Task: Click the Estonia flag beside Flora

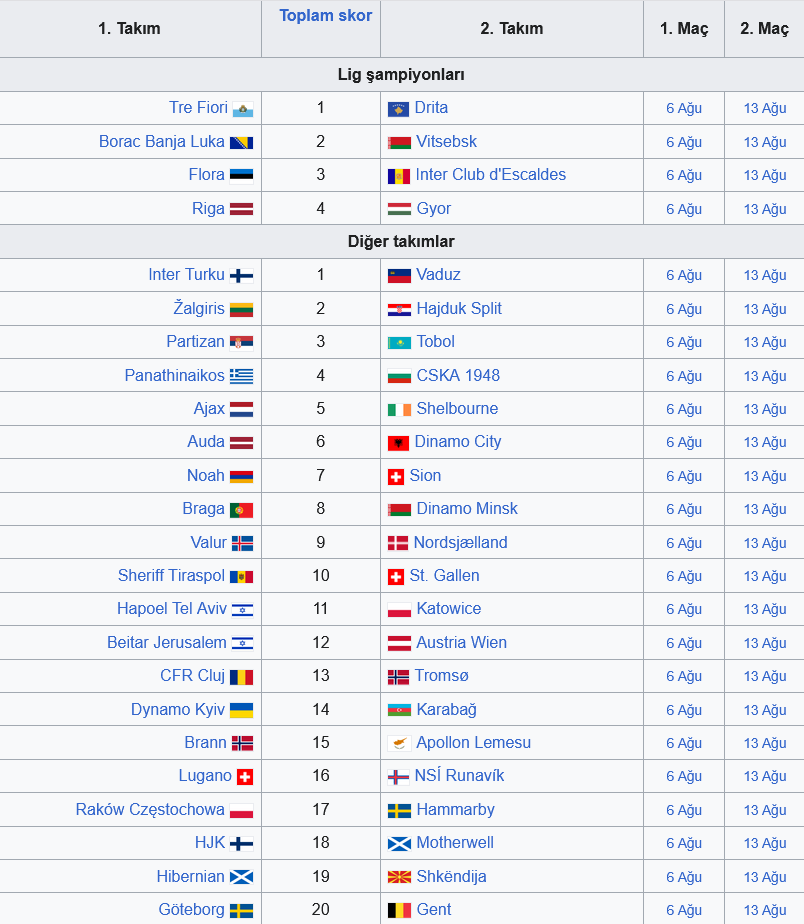Action: click(x=242, y=175)
